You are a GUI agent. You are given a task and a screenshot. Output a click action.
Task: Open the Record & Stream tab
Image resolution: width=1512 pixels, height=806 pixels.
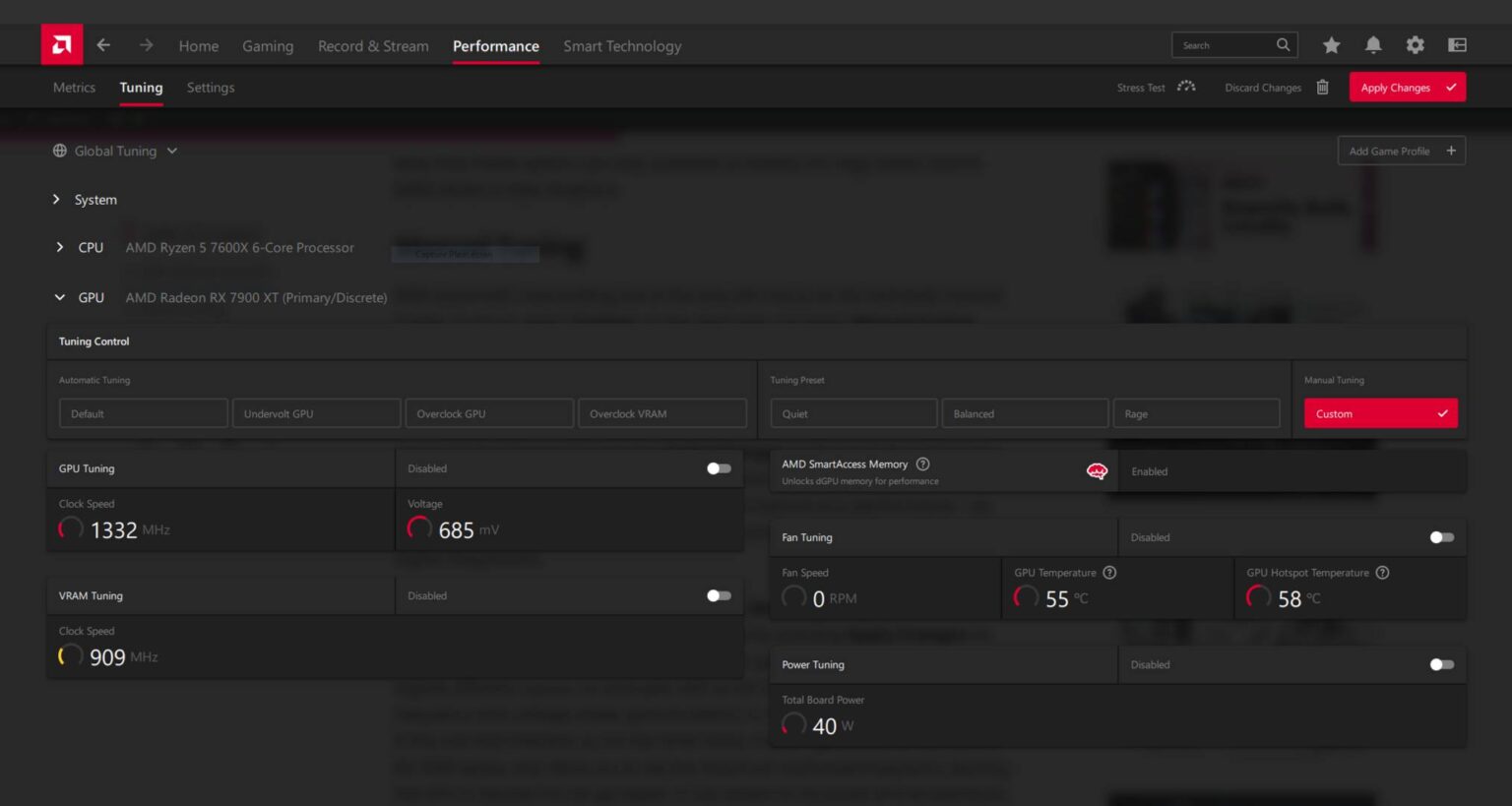click(x=373, y=46)
